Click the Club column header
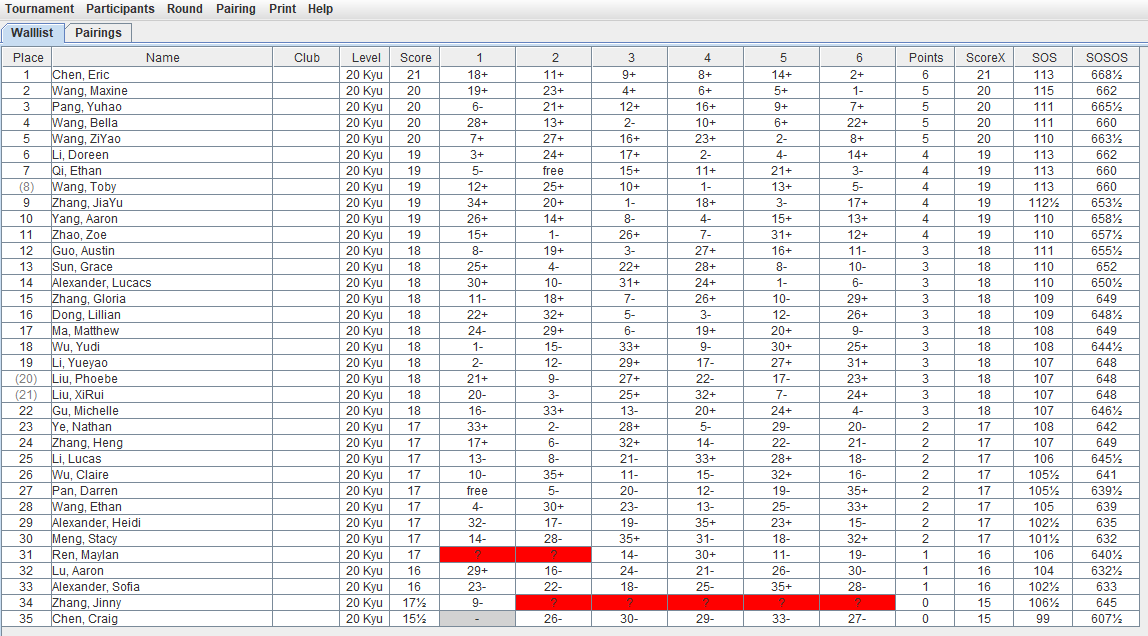The height and width of the screenshot is (636, 1148). 307,58
